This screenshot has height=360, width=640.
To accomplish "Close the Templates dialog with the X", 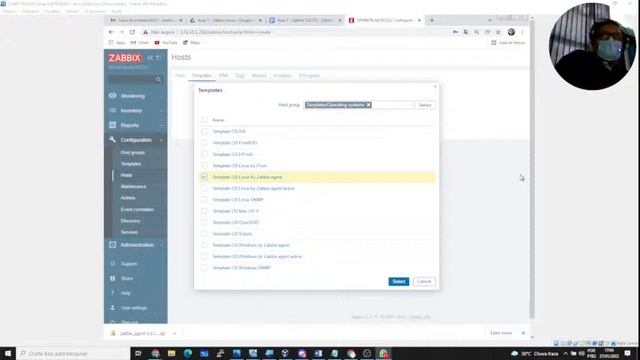I will pyautogui.click(x=435, y=87).
